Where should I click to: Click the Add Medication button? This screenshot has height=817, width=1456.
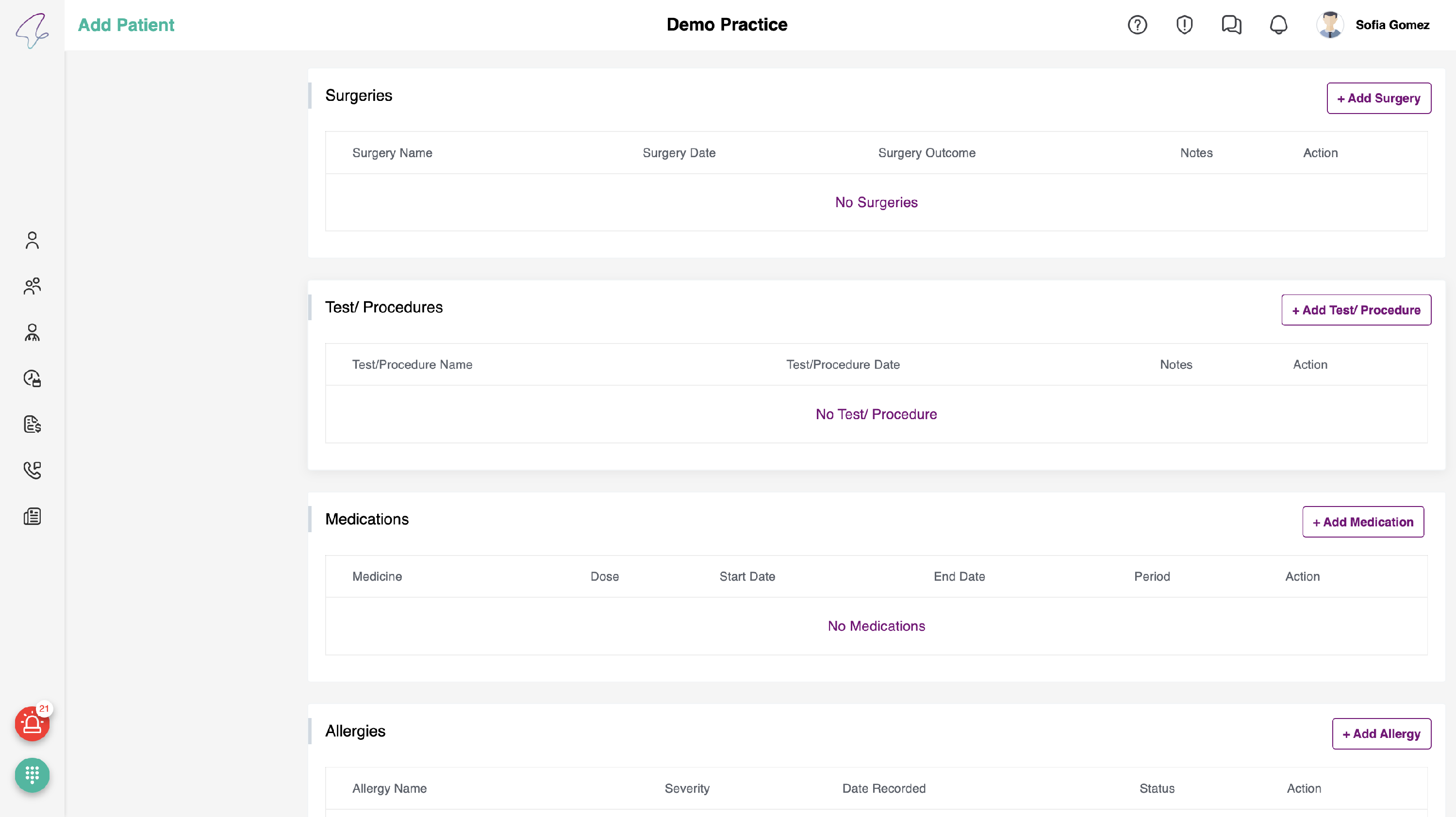pyautogui.click(x=1363, y=522)
